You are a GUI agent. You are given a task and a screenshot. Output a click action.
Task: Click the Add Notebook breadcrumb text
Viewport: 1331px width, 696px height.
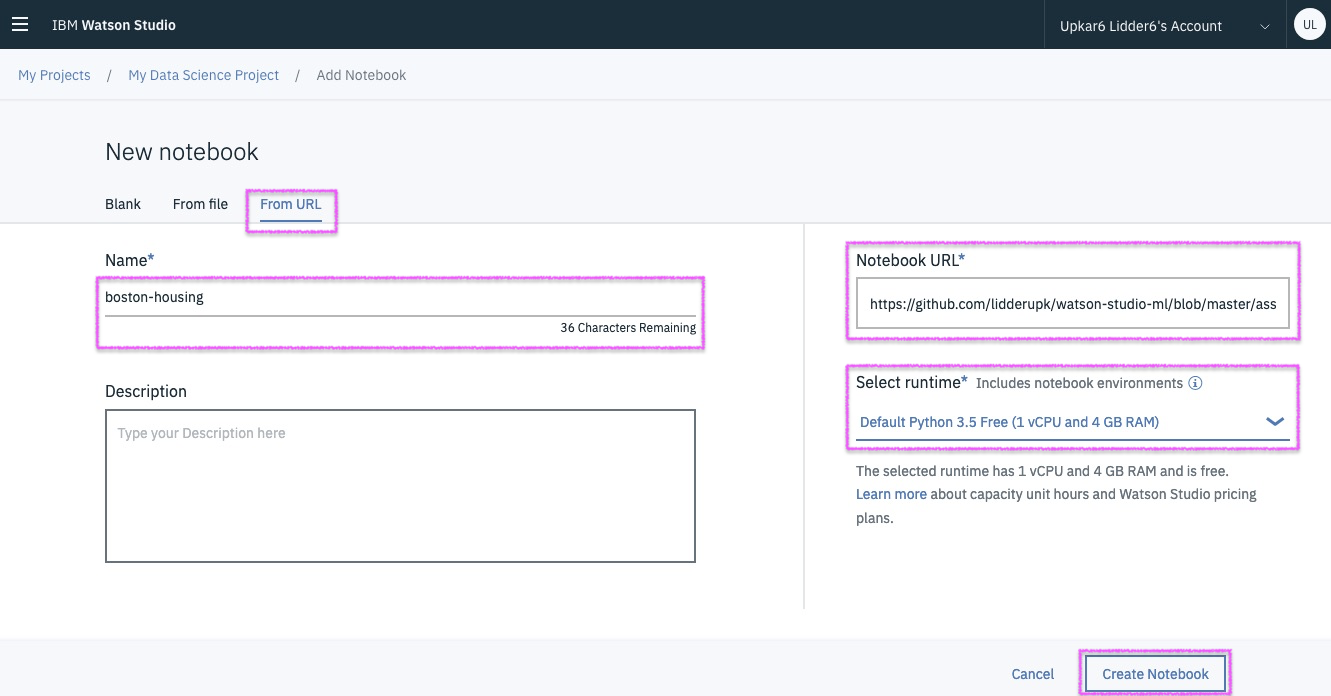pyautogui.click(x=361, y=75)
